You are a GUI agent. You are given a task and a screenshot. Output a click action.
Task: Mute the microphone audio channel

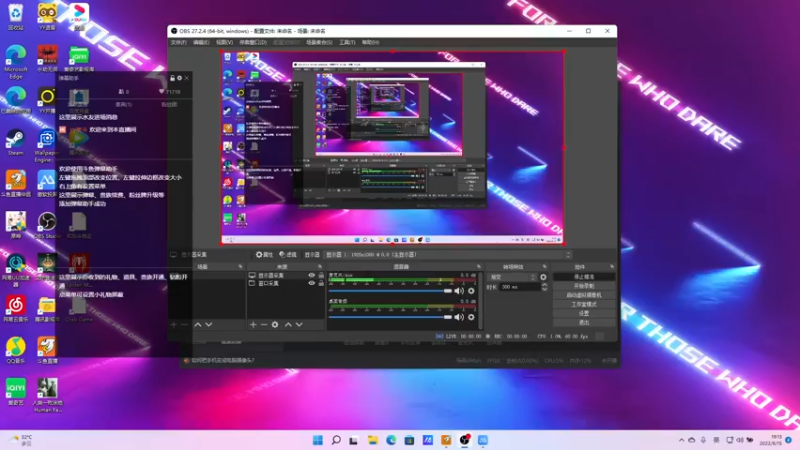459,291
